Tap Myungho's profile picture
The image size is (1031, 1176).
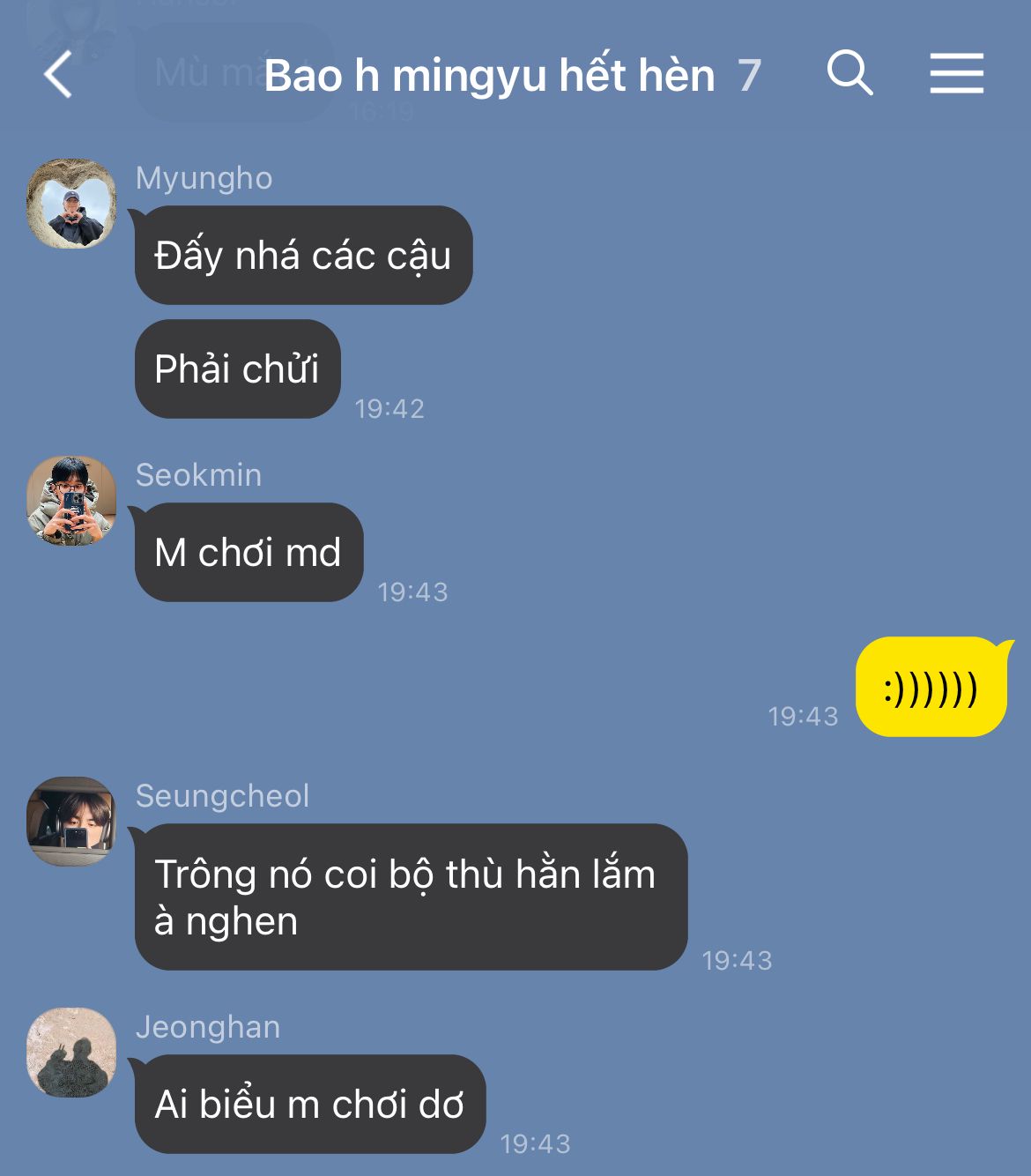[71, 204]
